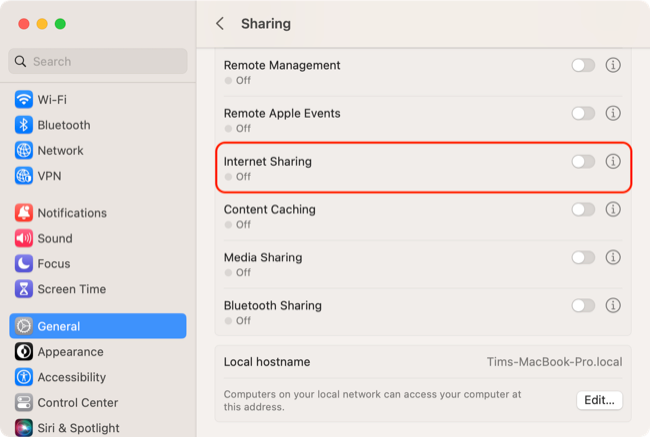This screenshot has height=437, width=650.
Task: Click the Edit… hostname button
Action: 599,400
